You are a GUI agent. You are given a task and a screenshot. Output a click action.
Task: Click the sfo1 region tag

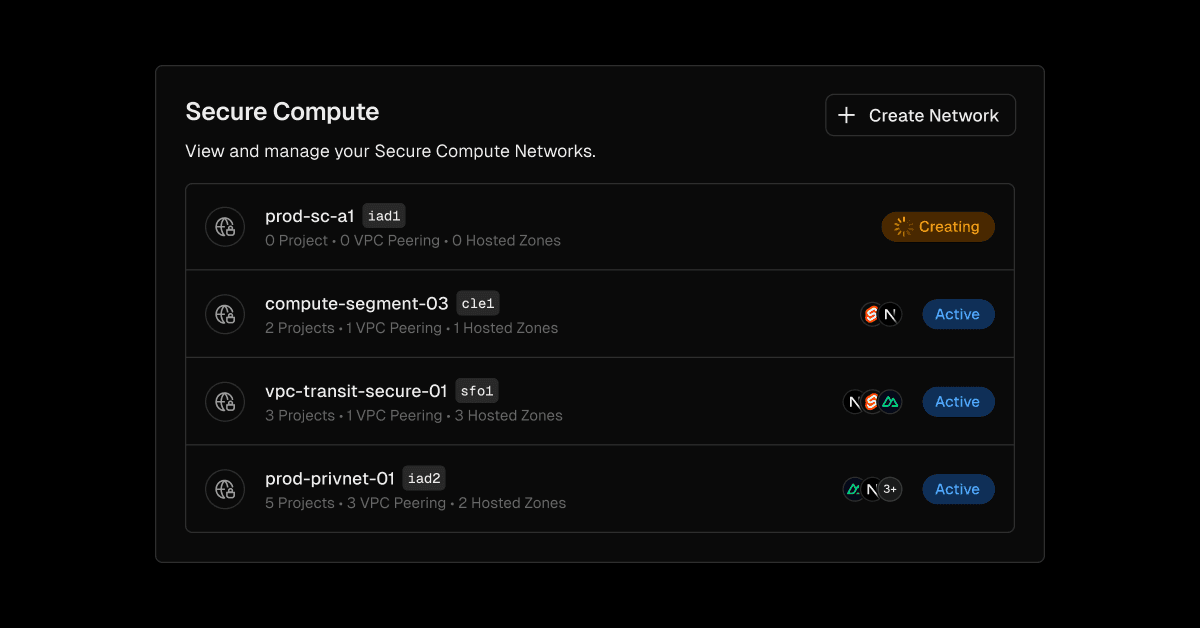(x=477, y=390)
